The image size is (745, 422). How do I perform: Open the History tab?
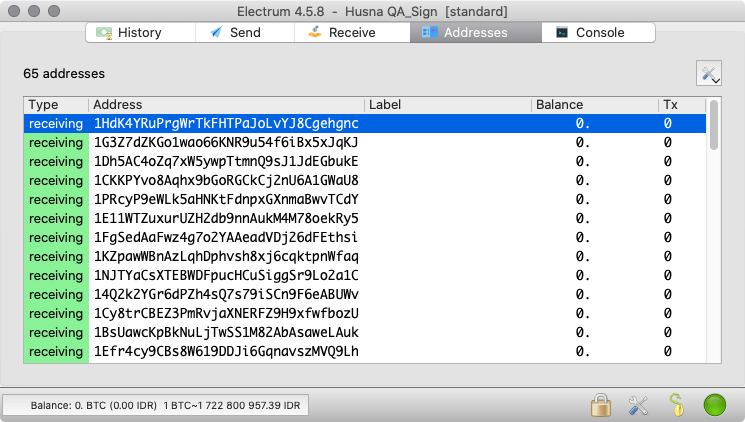(x=141, y=32)
